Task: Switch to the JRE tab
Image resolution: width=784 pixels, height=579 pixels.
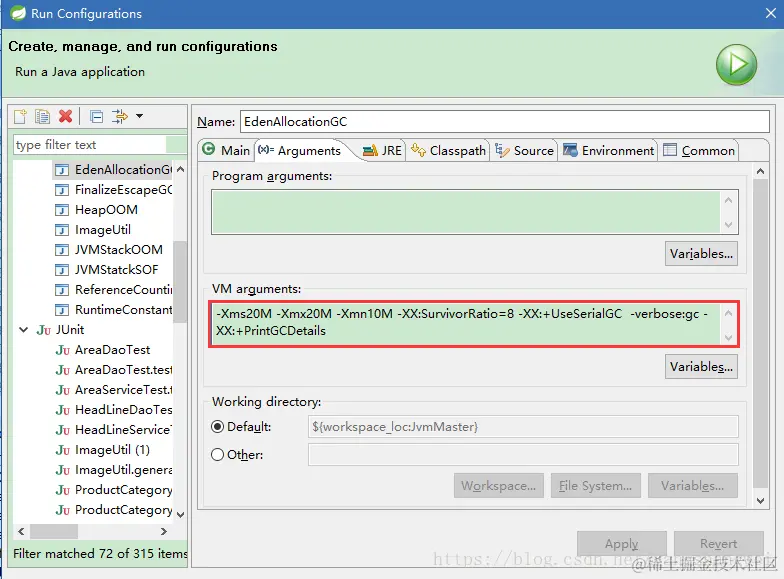Action: point(382,150)
